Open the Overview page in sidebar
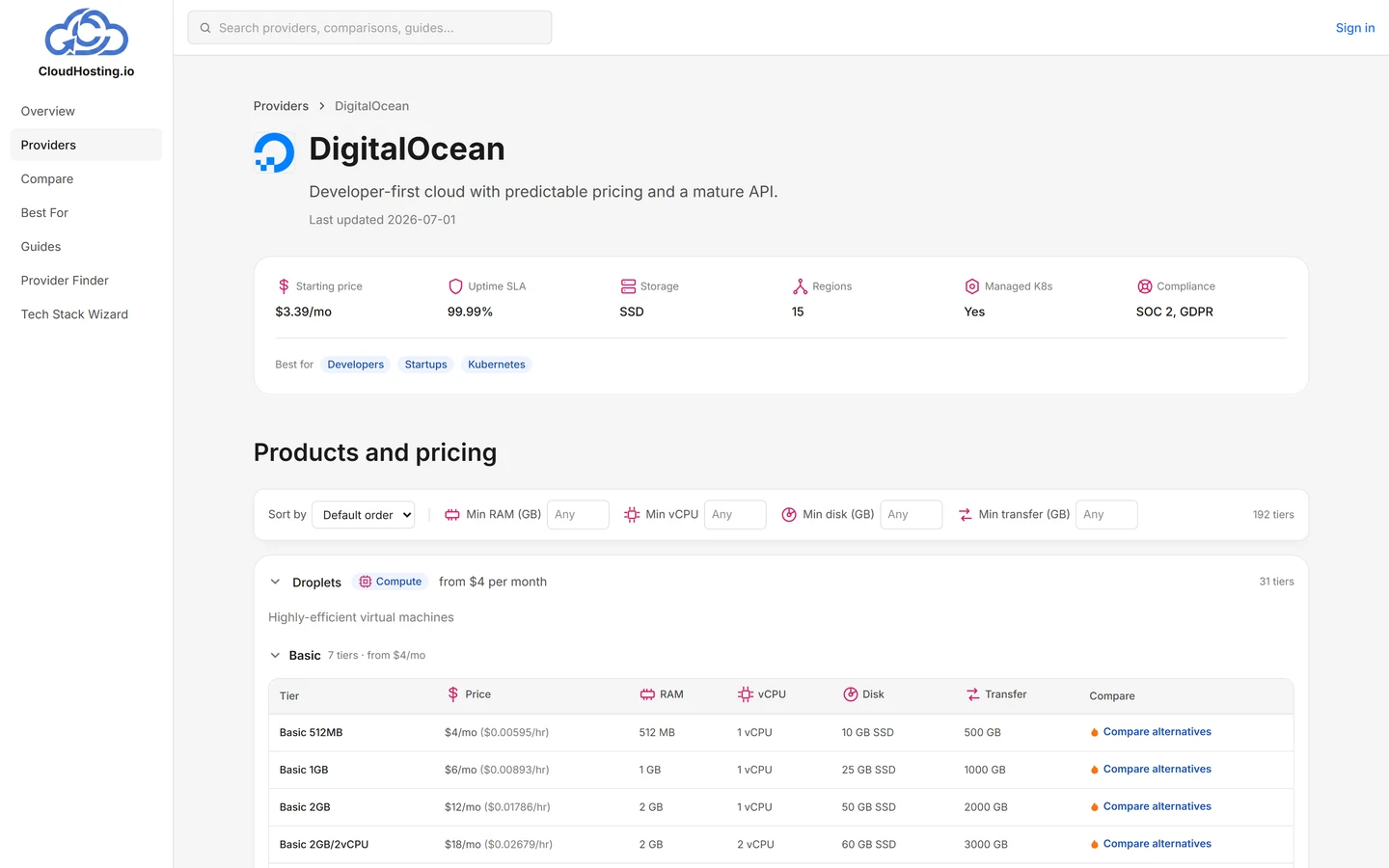 86,111
